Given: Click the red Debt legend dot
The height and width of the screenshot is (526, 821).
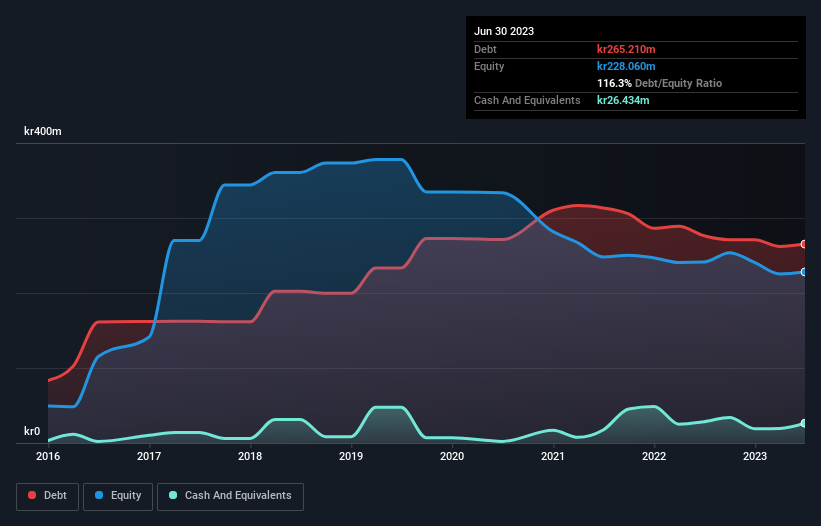Looking at the screenshot, I should [32, 495].
